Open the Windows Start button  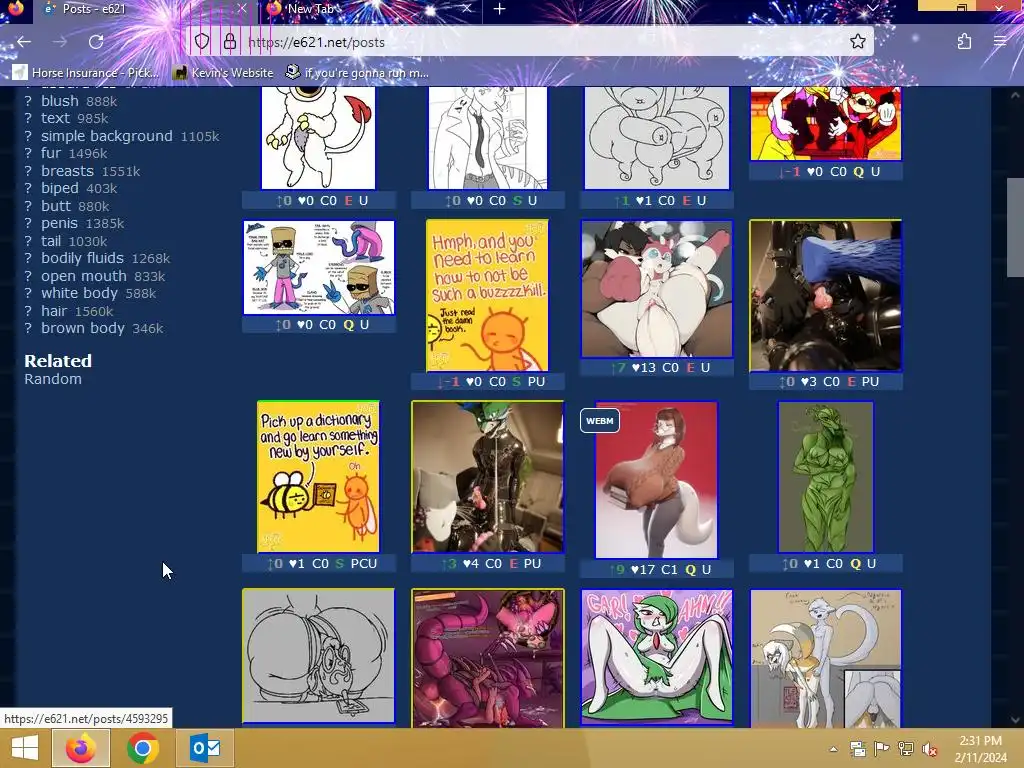tap(25, 748)
